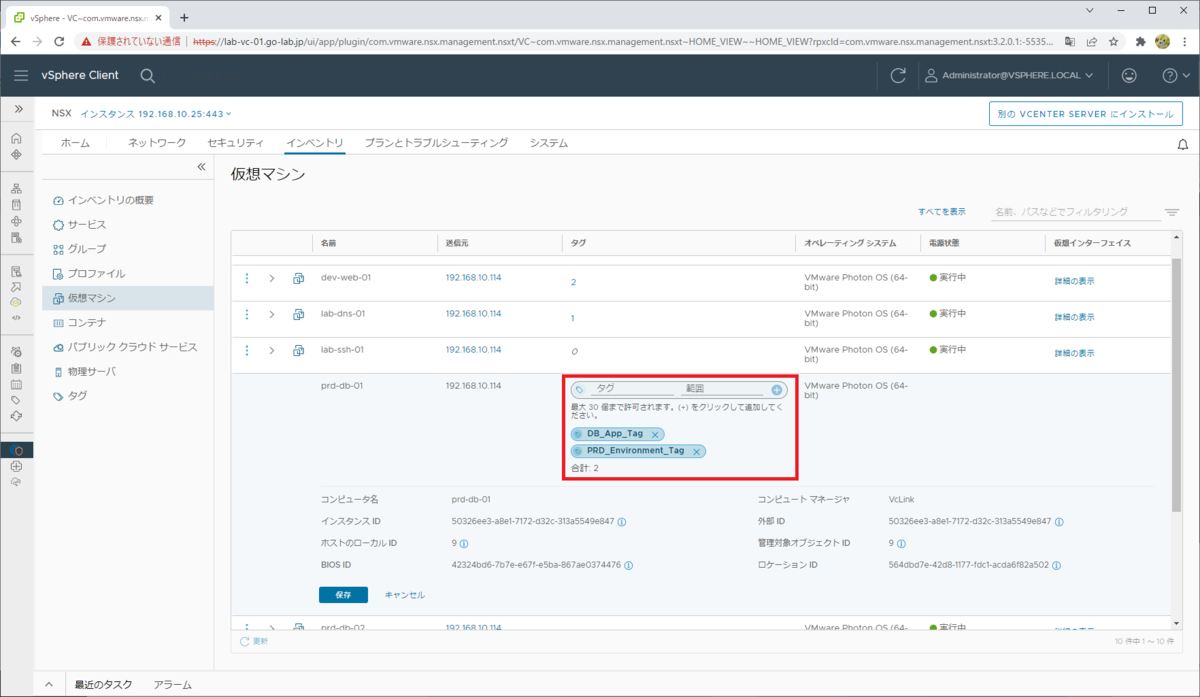Open actions menu for dev-web-01

[247, 278]
